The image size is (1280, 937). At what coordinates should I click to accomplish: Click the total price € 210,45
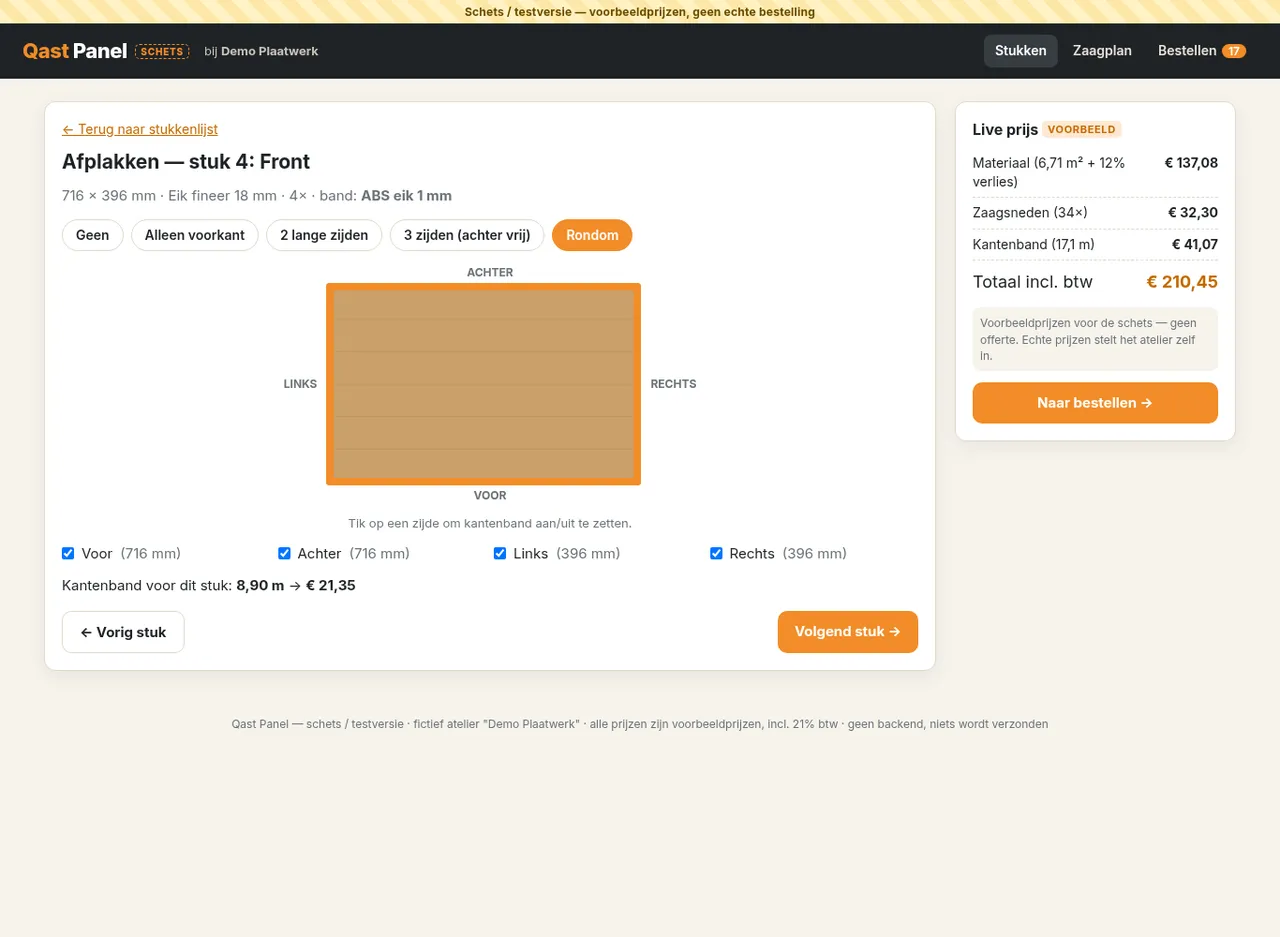[x=1182, y=282]
